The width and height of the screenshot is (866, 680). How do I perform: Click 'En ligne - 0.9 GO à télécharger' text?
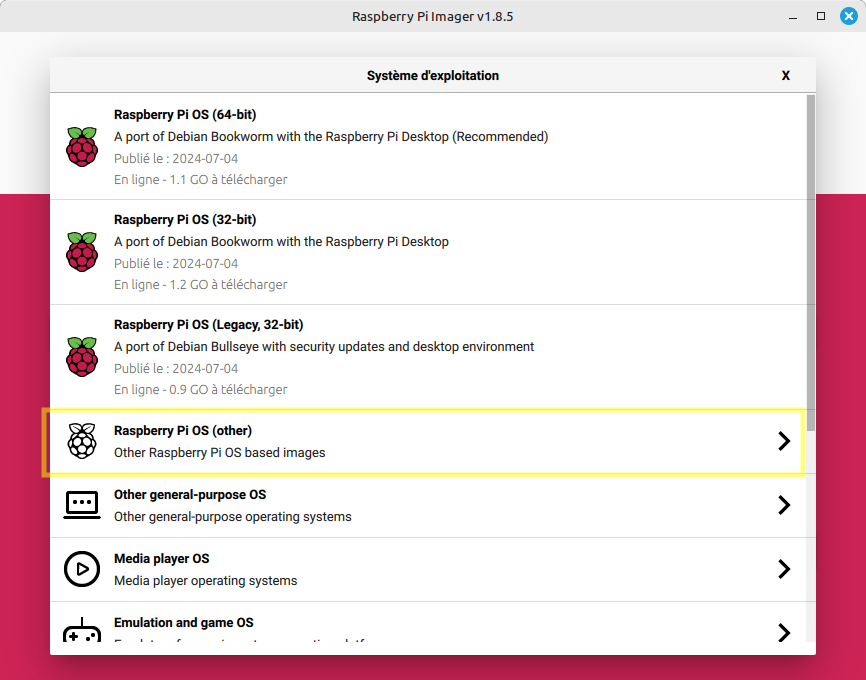pos(200,390)
